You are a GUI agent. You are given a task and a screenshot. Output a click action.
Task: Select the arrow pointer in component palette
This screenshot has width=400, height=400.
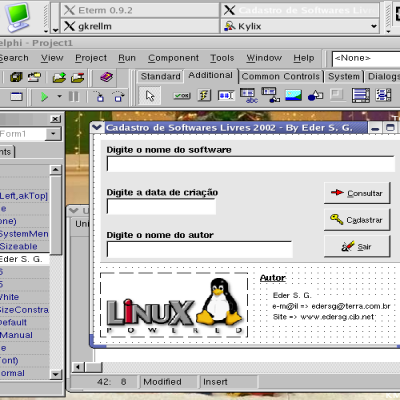150,96
